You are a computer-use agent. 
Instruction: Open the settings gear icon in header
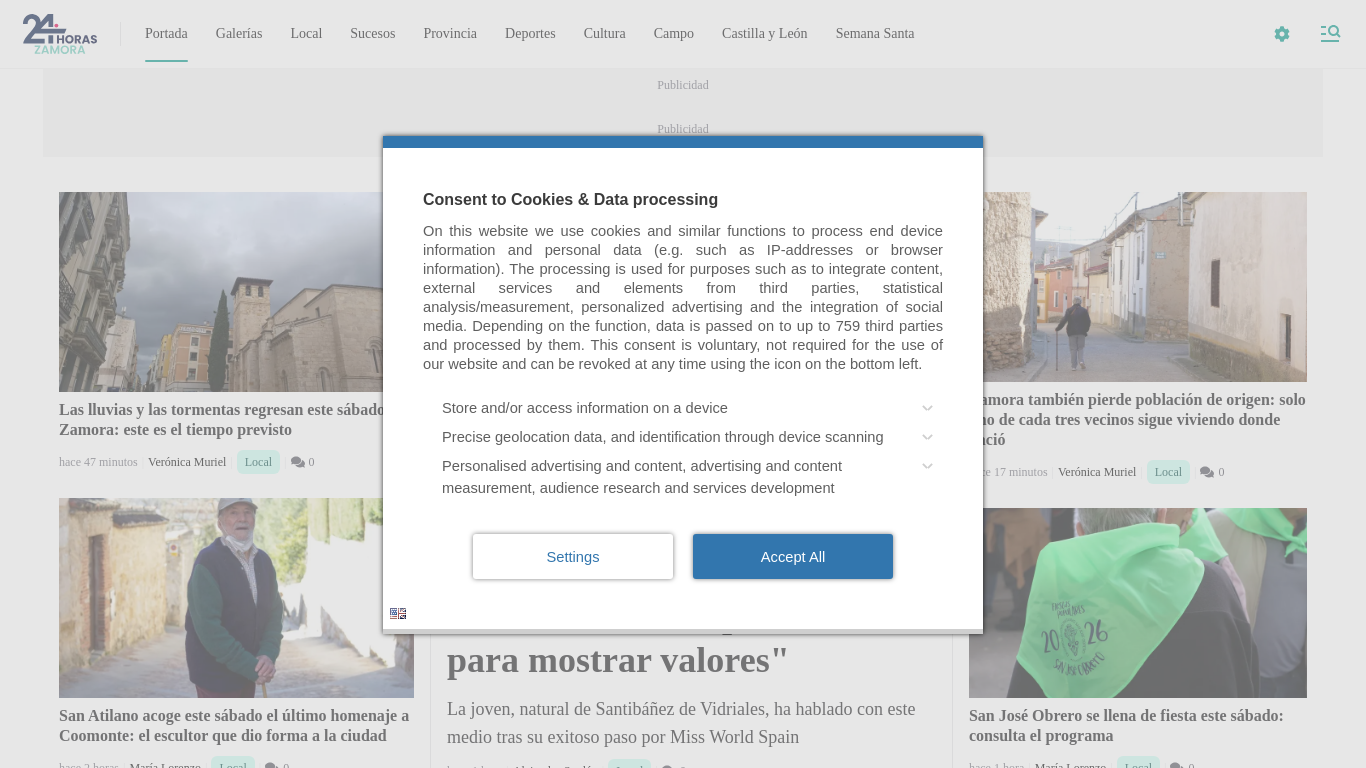click(x=1282, y=34)
